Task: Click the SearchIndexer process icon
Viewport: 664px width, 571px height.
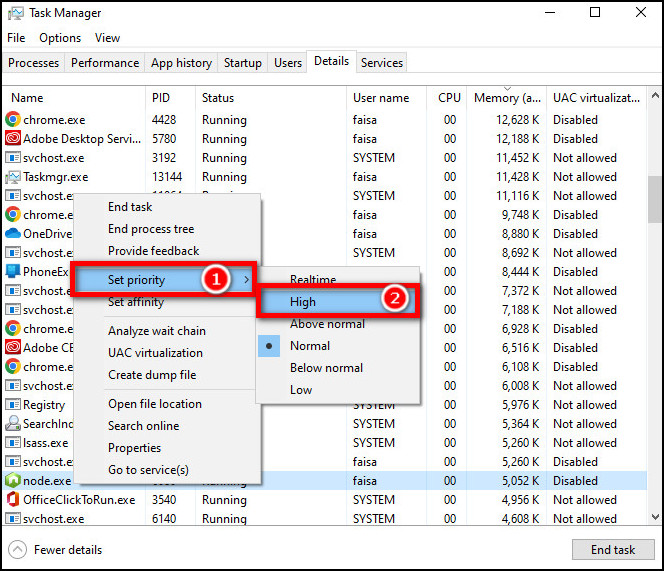Action: click(13, 423)
